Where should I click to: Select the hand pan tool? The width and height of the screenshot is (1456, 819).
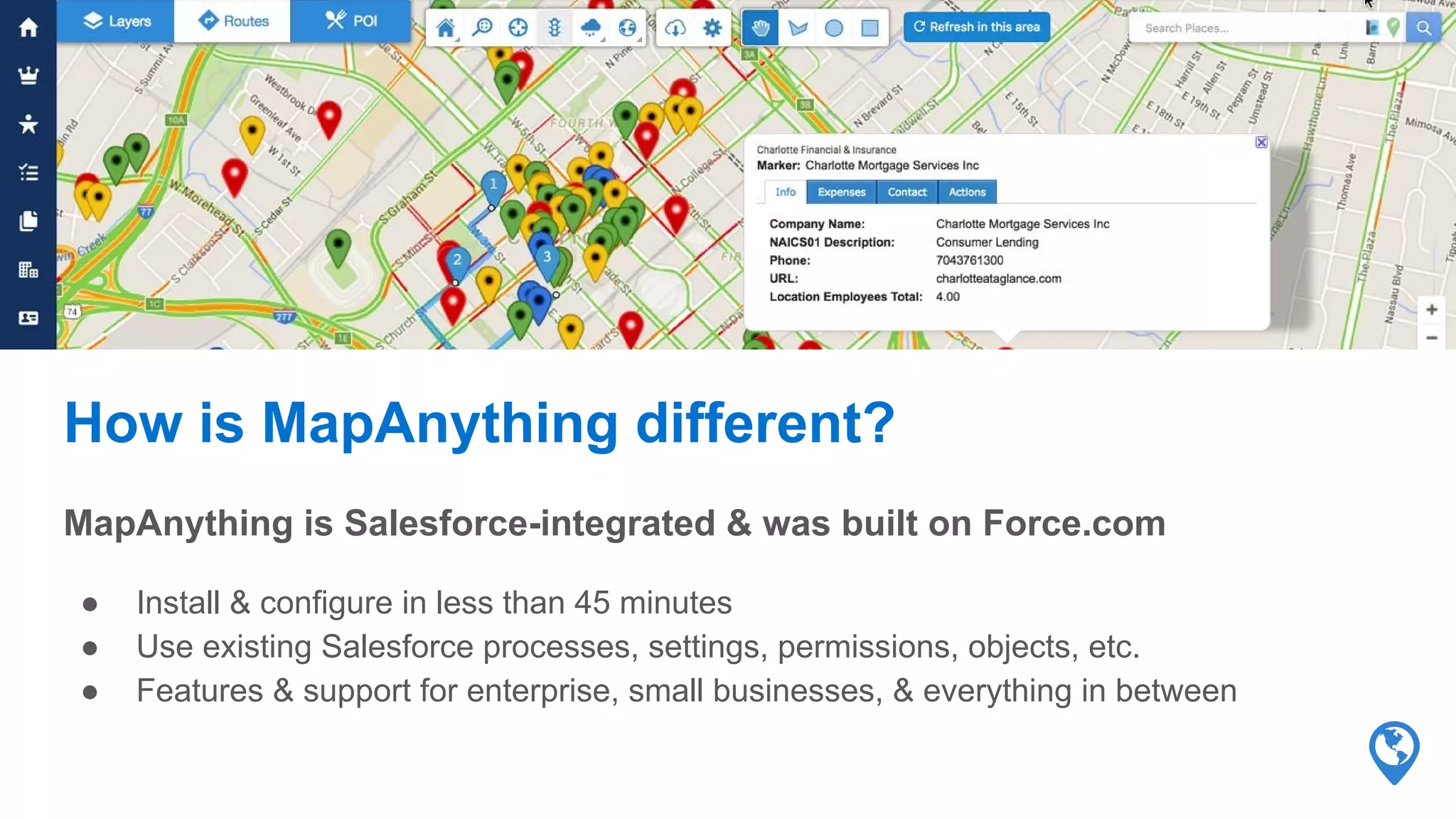[761, 28]
